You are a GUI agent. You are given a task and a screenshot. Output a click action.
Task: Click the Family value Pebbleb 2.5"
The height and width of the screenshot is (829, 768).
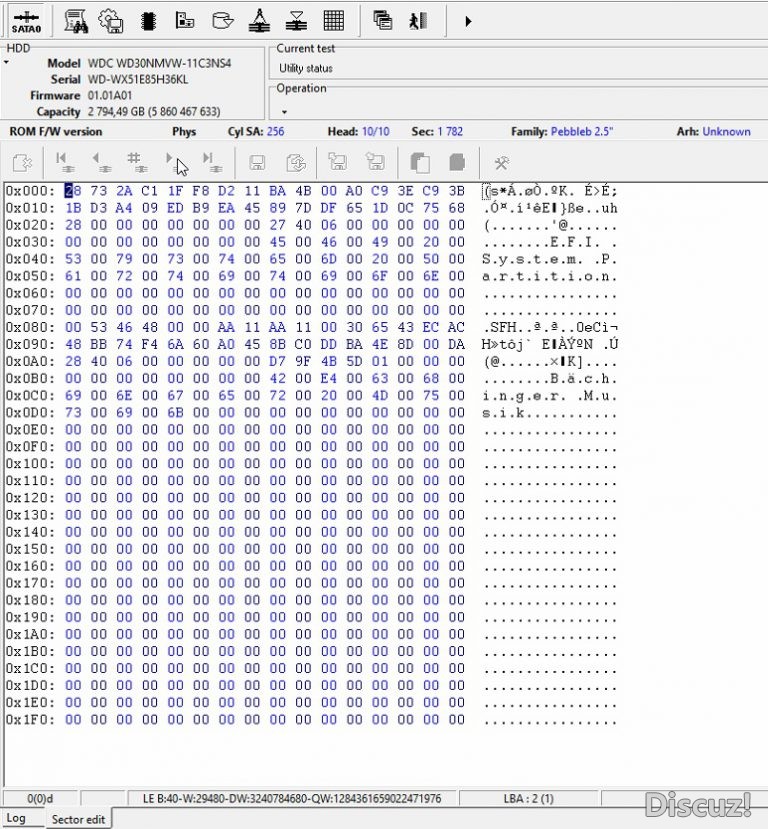tap(582, 132)
